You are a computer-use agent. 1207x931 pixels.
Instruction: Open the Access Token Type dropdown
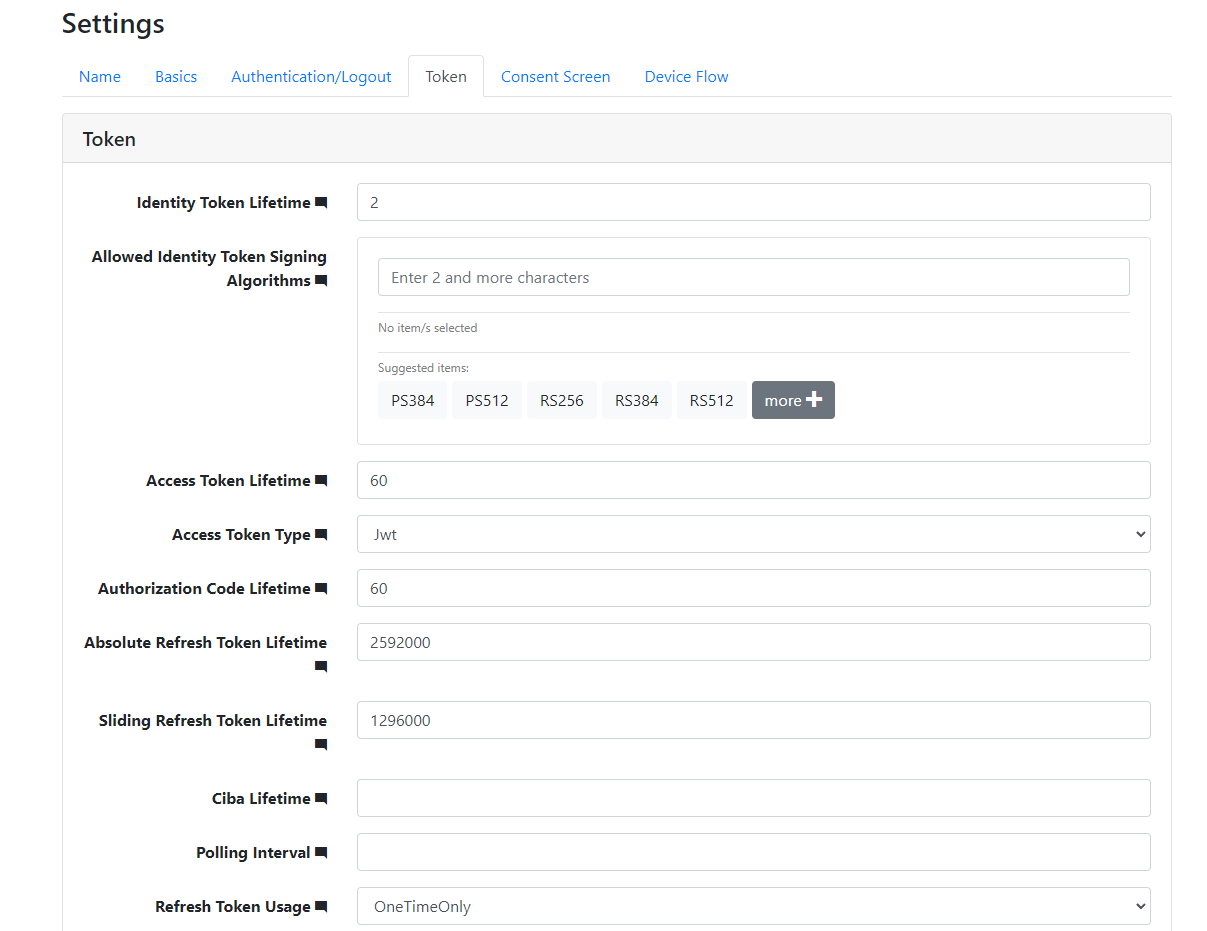click(753, 534)
